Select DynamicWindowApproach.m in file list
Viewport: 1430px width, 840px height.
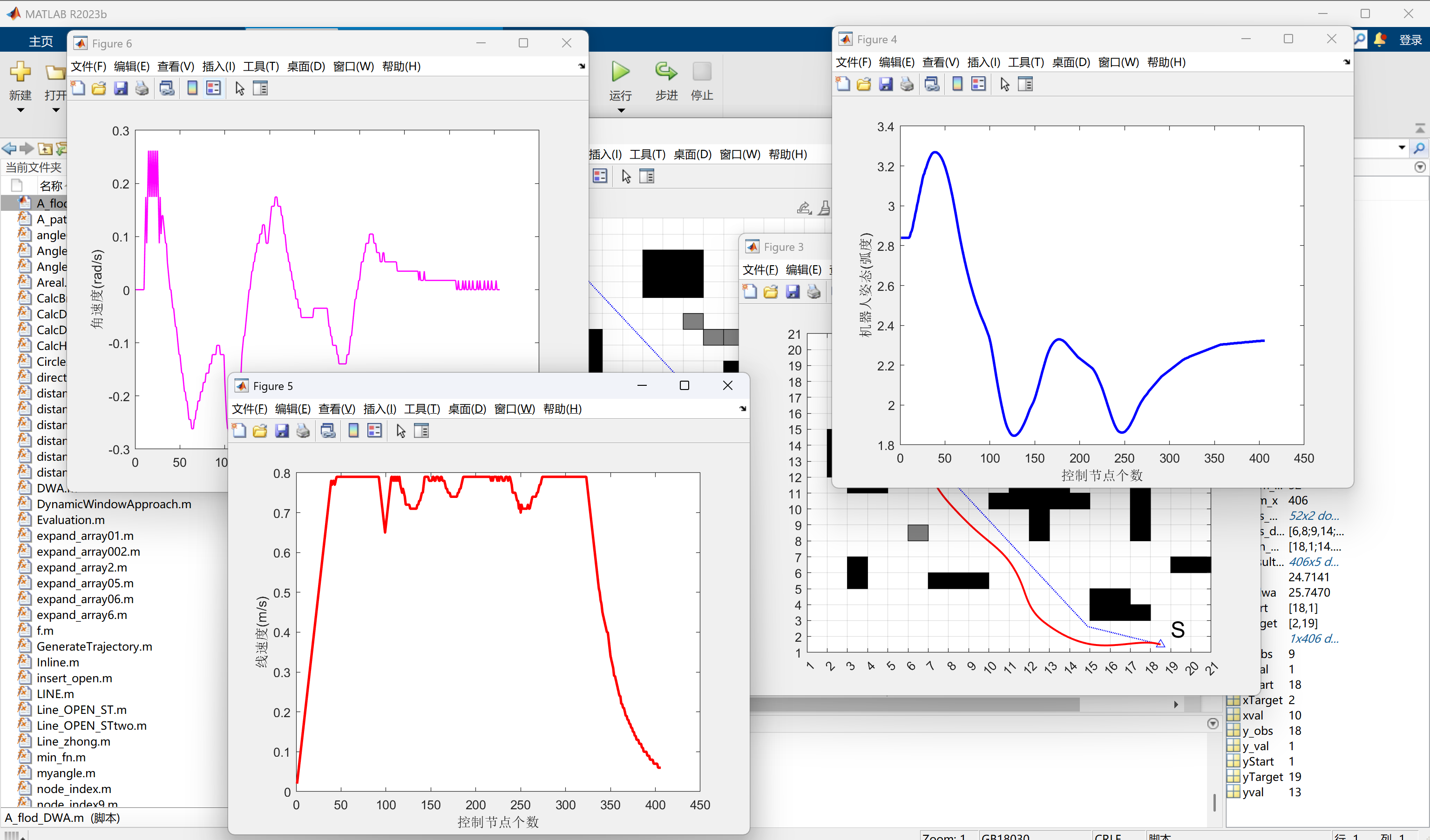coord(114,504)
